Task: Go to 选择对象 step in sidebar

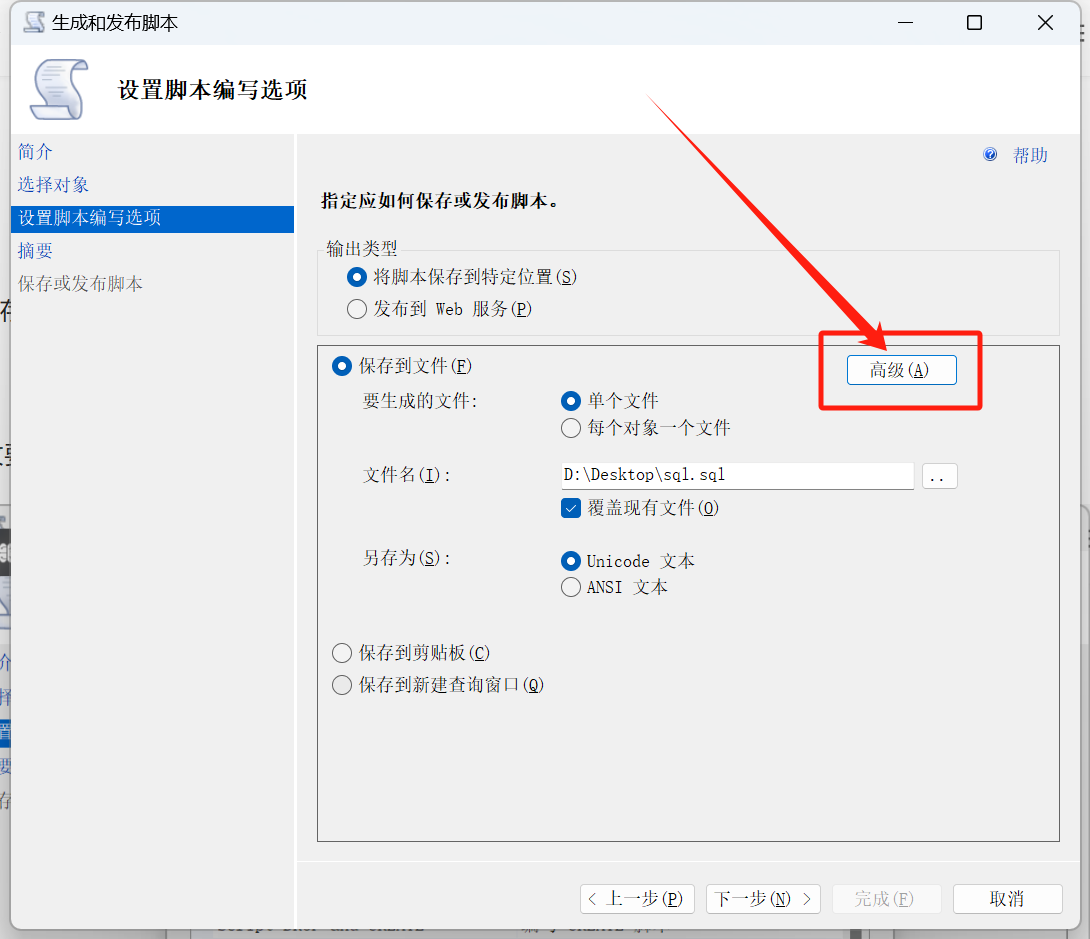Action: [53, 184]
